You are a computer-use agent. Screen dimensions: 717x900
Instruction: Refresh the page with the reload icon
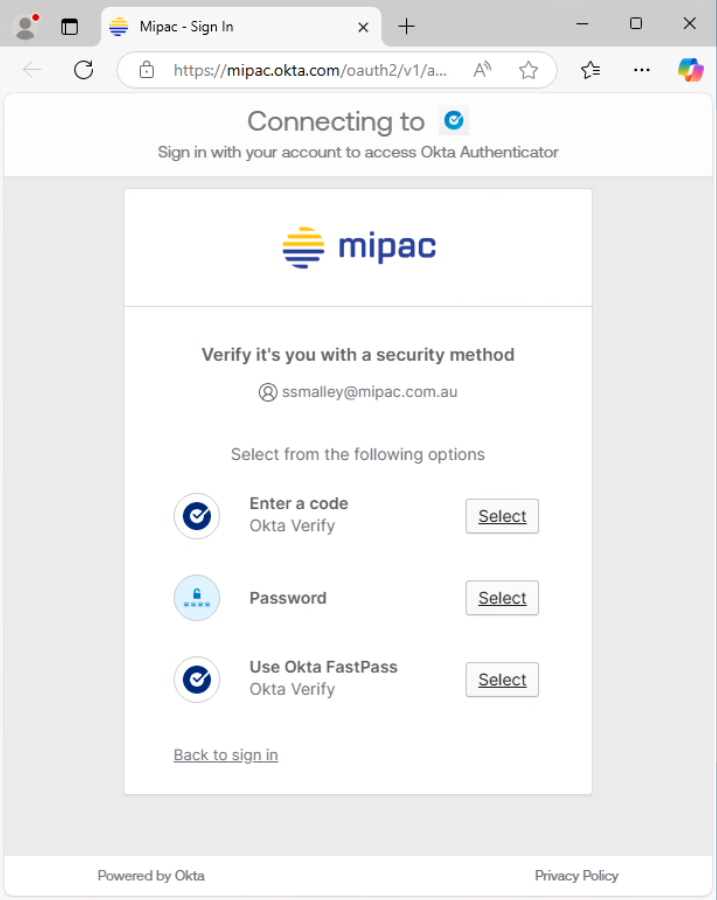pos(84,70)
